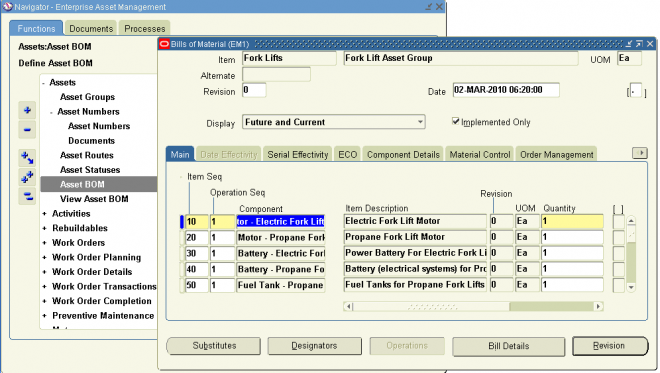Click the Oracle icon in Bills of Material title bar
This screenshot has width=660, height=373.
165,44
